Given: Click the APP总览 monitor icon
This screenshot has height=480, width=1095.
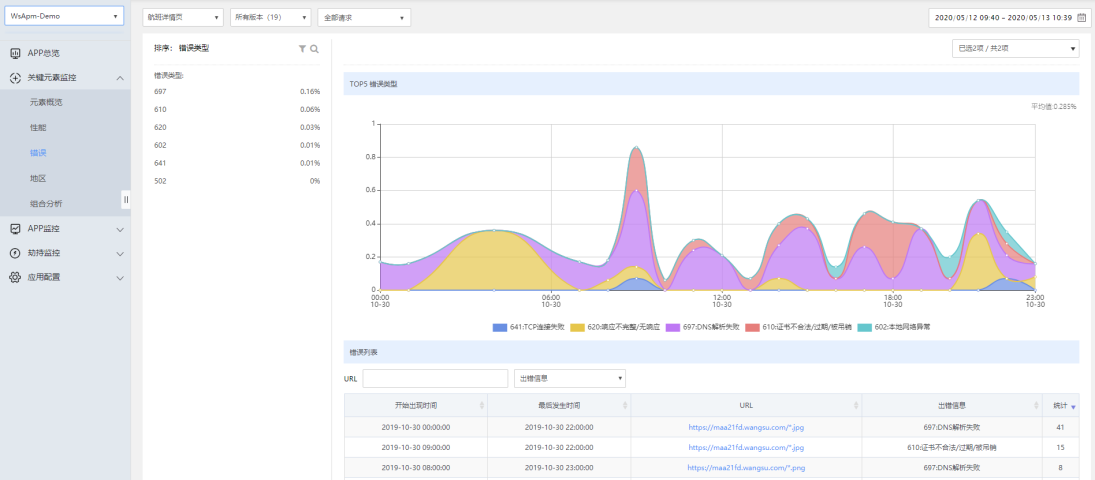Looking at the screenshot, I should click(x=15, y=53).
